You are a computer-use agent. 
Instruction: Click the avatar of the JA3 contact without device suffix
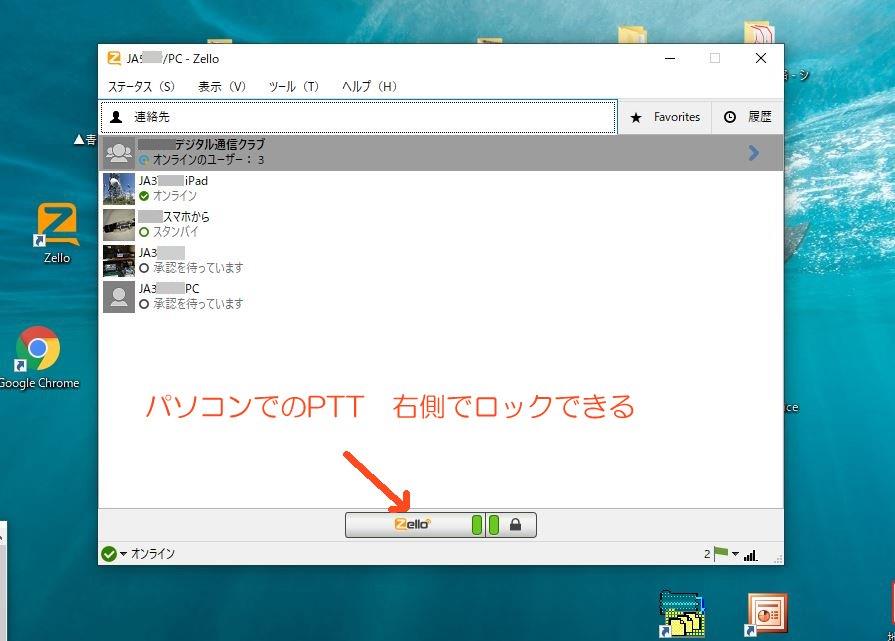[119, 261]
